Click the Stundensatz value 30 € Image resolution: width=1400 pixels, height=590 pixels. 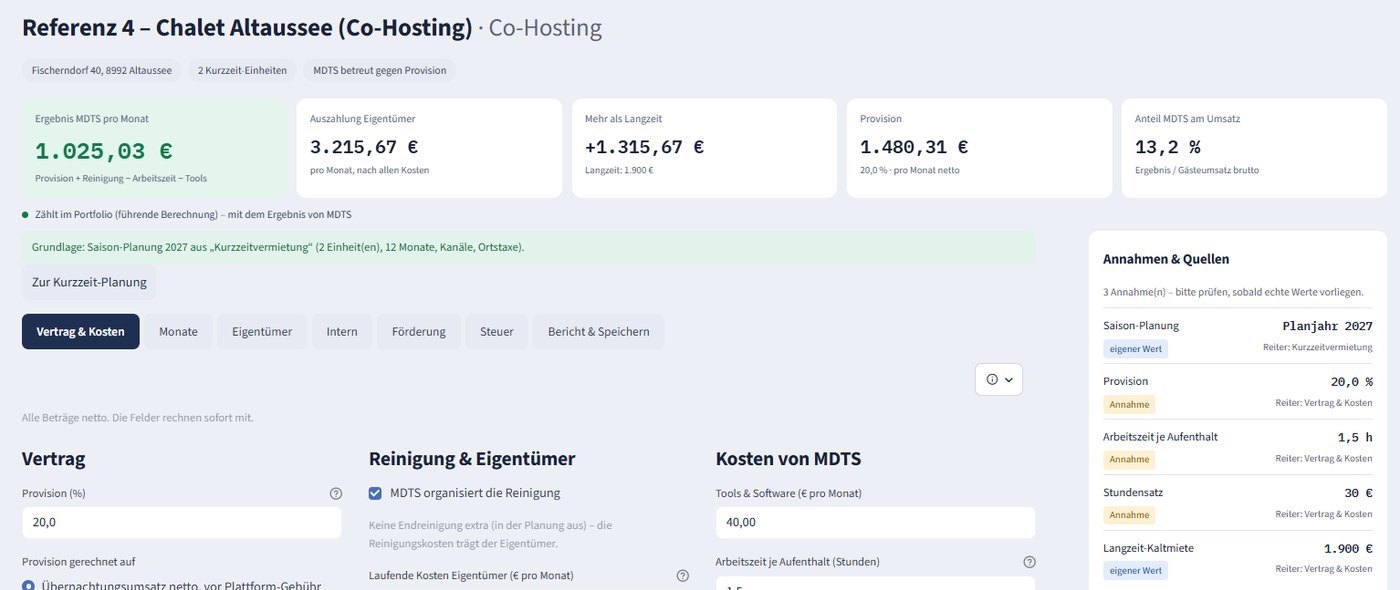[1359, 493]
